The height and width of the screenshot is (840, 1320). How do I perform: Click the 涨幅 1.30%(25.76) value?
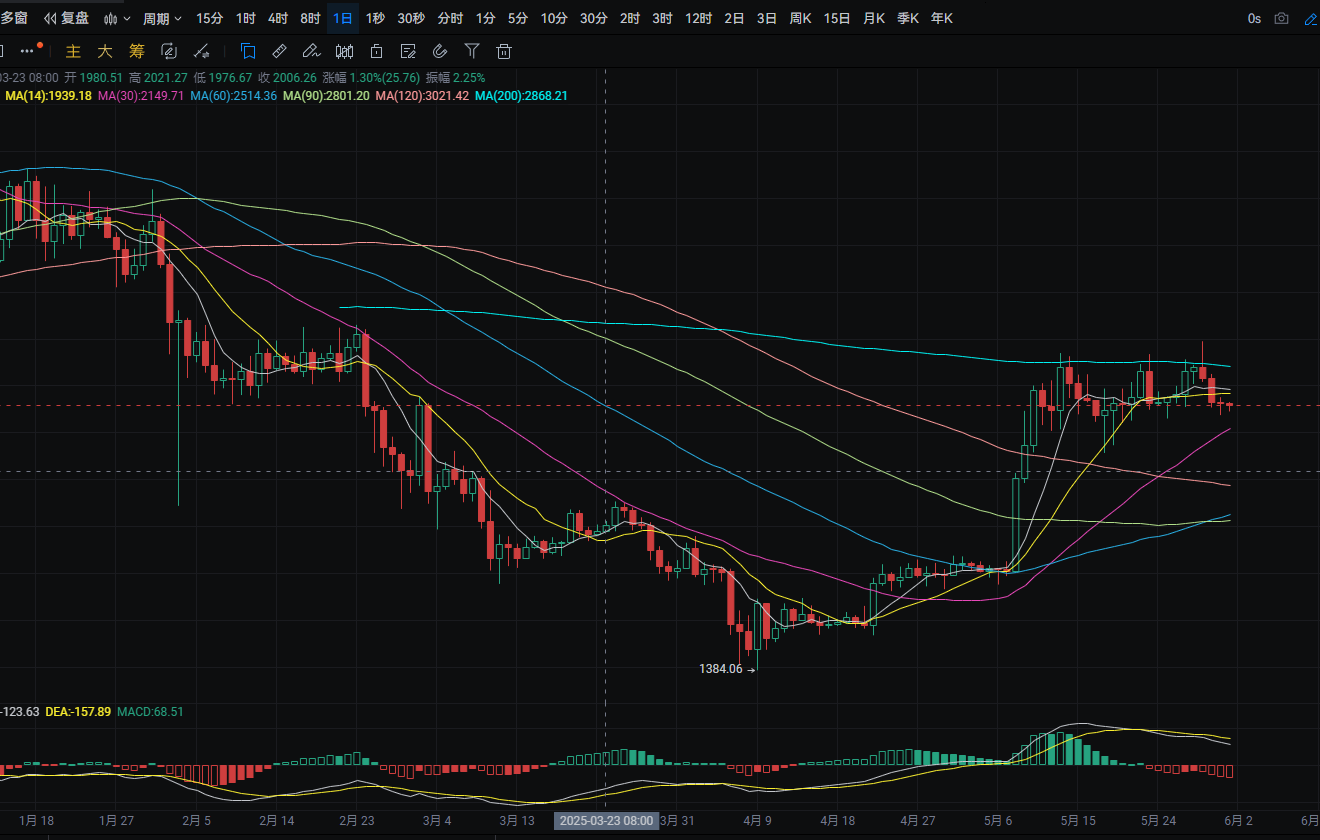point(373,77)
